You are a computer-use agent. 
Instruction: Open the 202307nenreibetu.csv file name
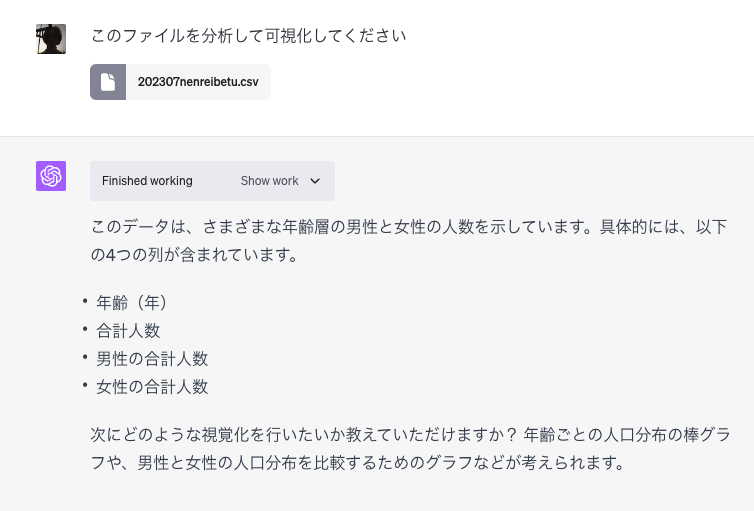[198, 82]
